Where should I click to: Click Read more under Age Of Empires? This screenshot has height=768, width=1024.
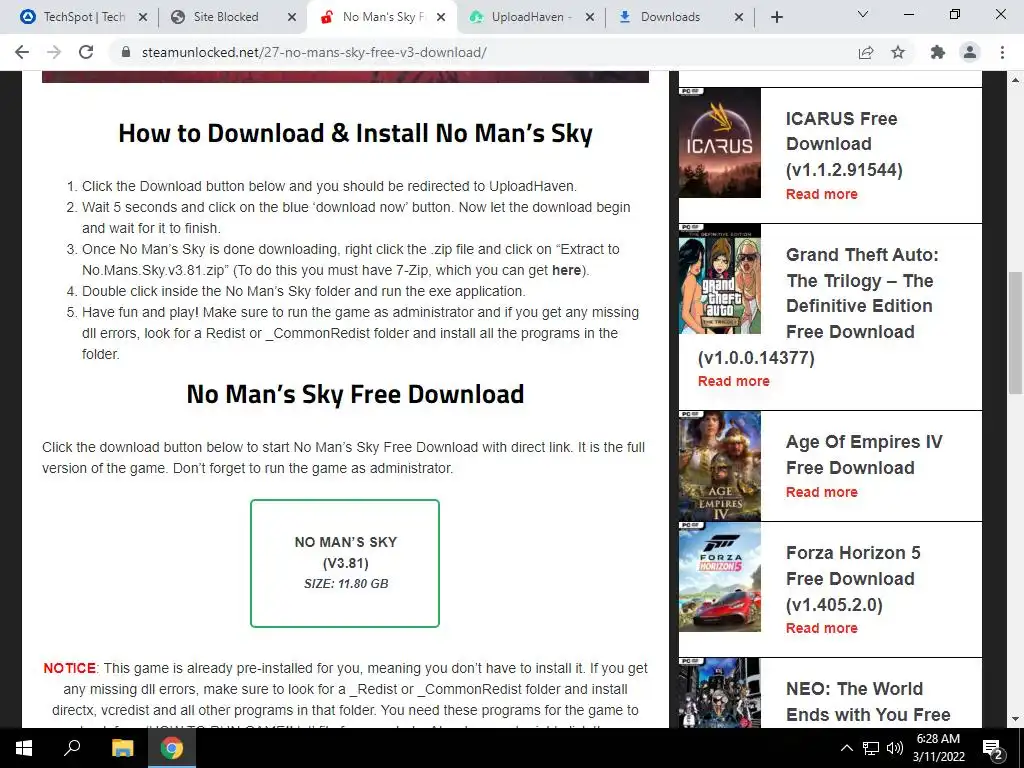tap(822, 492)
